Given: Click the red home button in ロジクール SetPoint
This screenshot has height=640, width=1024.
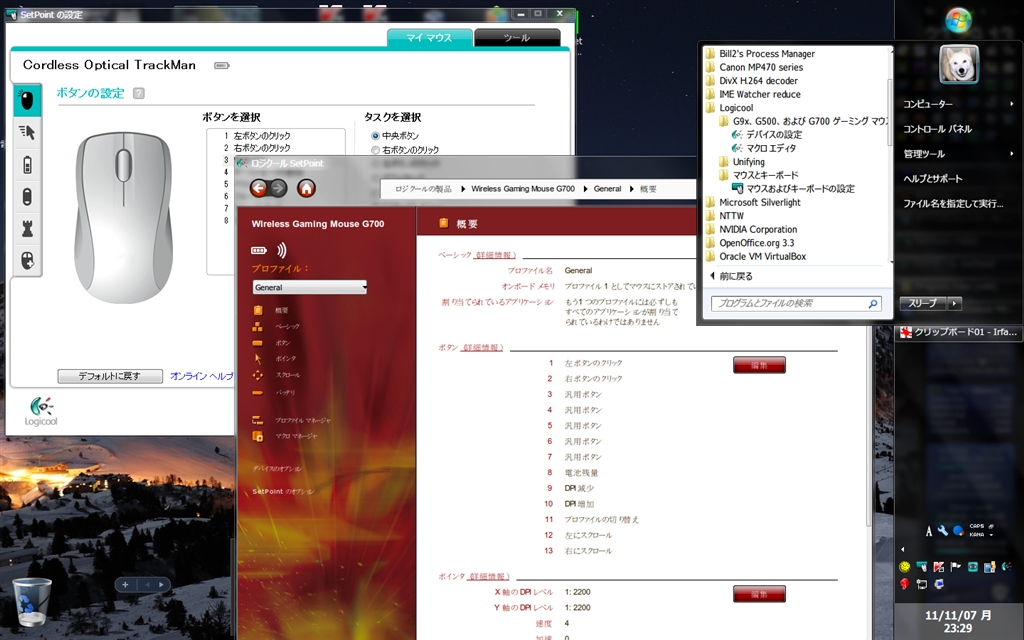Looking at the screenshot, I should point(306,189).
